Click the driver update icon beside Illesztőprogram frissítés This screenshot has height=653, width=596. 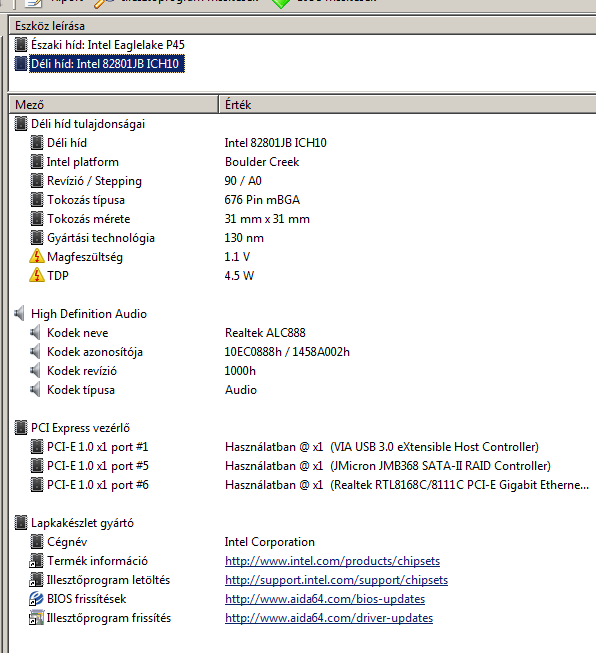click(36, 618)
